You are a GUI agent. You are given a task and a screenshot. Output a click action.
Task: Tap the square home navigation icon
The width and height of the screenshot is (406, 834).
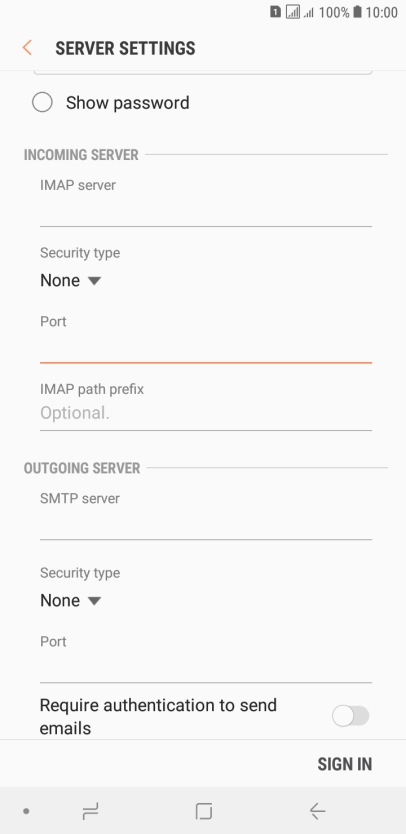[203, 811]
